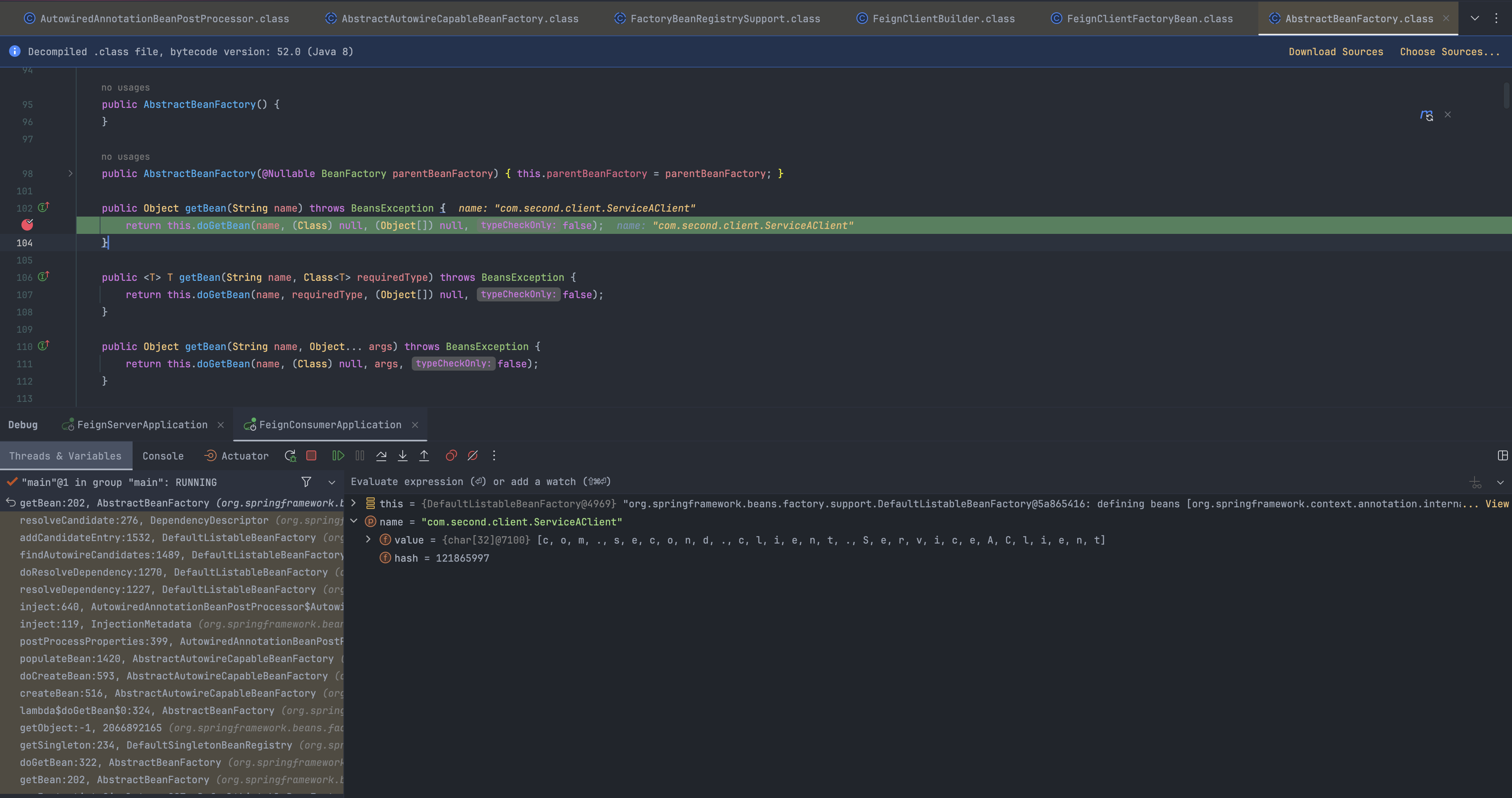1512x798 pixels.
Task: Click the Evaluate expression input field
Action: coord(904,482)
